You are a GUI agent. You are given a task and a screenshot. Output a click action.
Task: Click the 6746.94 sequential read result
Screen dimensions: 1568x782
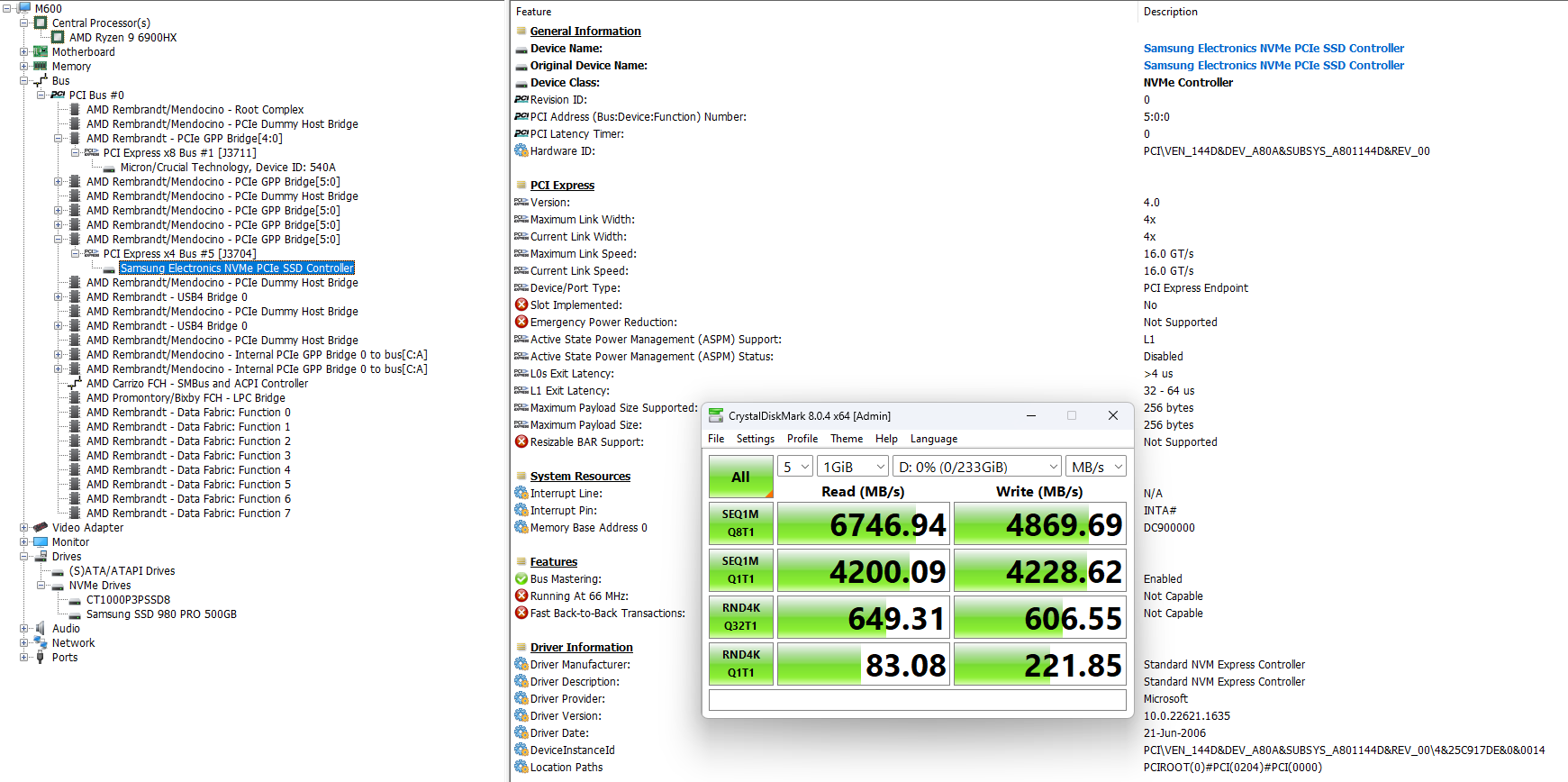864,523
